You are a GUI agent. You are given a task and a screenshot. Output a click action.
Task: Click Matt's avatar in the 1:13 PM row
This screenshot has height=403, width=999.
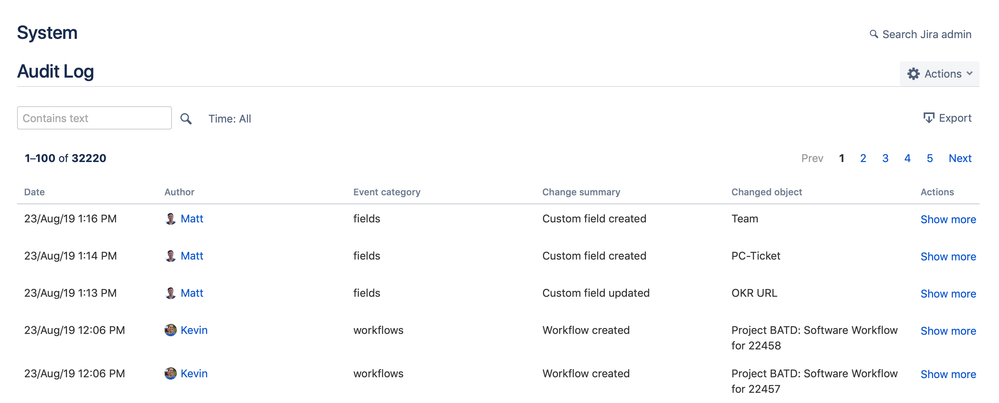(171, 293)
